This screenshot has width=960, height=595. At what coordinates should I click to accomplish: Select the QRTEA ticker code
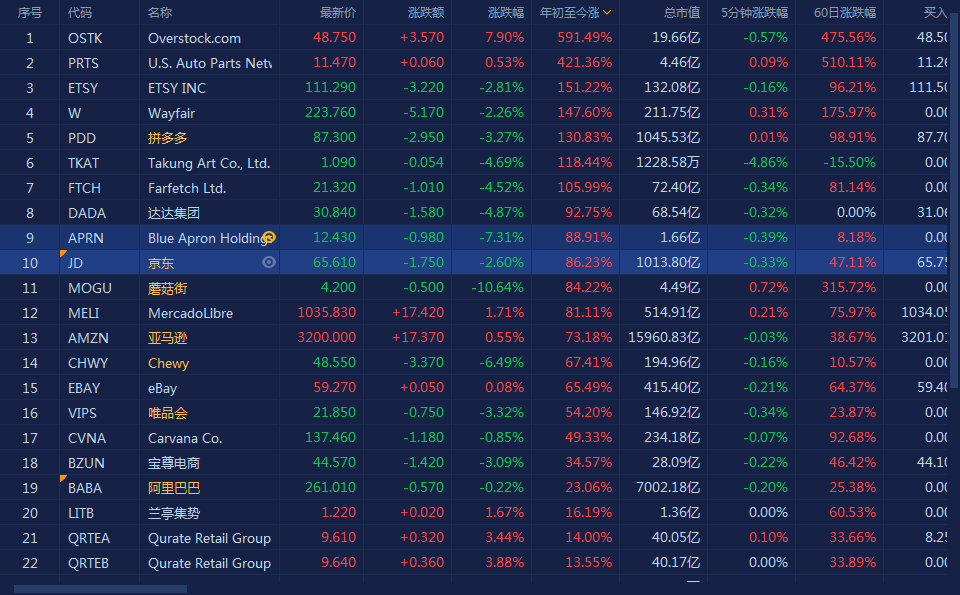(89, 538)
